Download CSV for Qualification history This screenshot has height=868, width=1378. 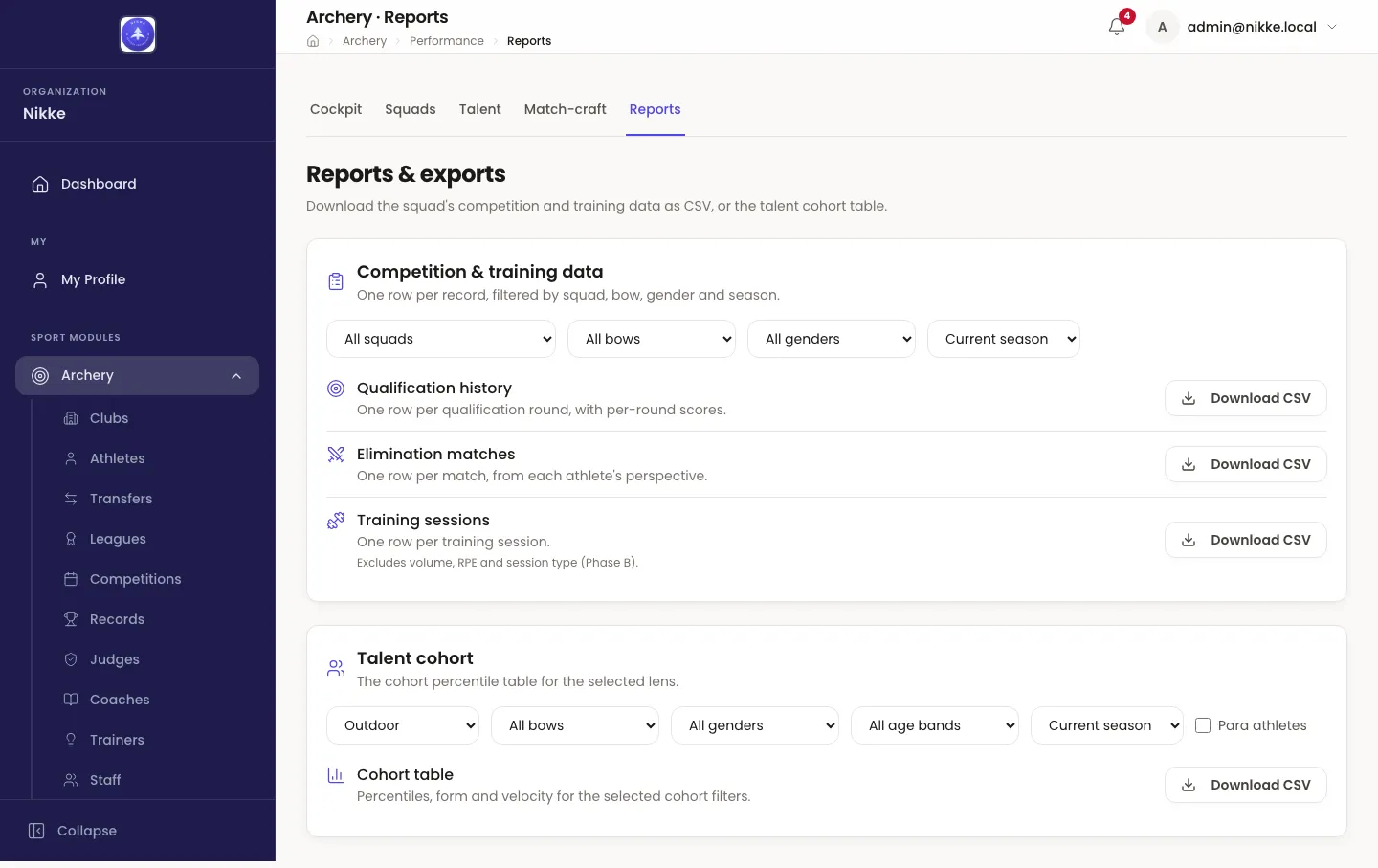[x=1246, y=398]
